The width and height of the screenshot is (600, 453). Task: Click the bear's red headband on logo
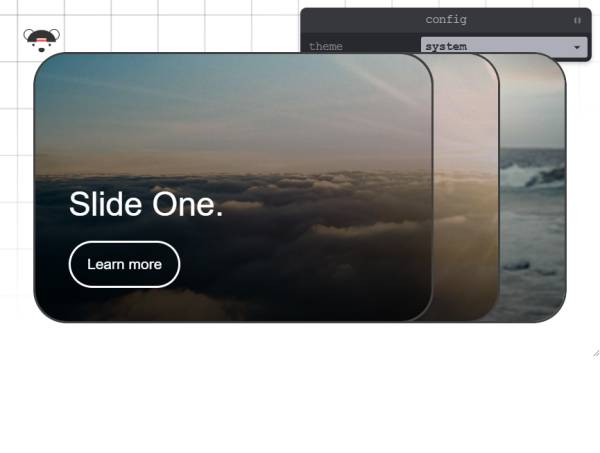41,39
